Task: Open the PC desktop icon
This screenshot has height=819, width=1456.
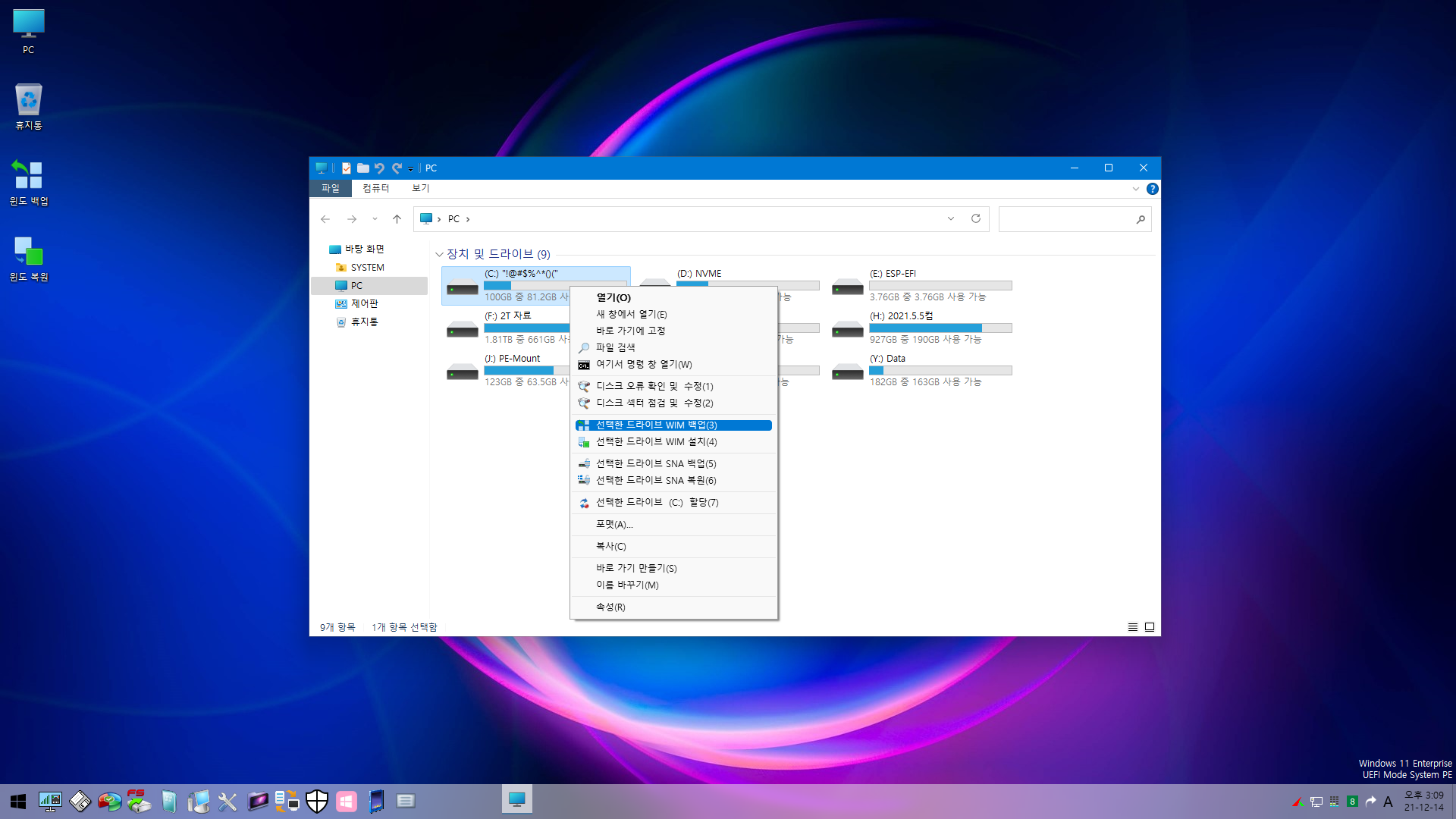Action: click(x=28, y=32)
